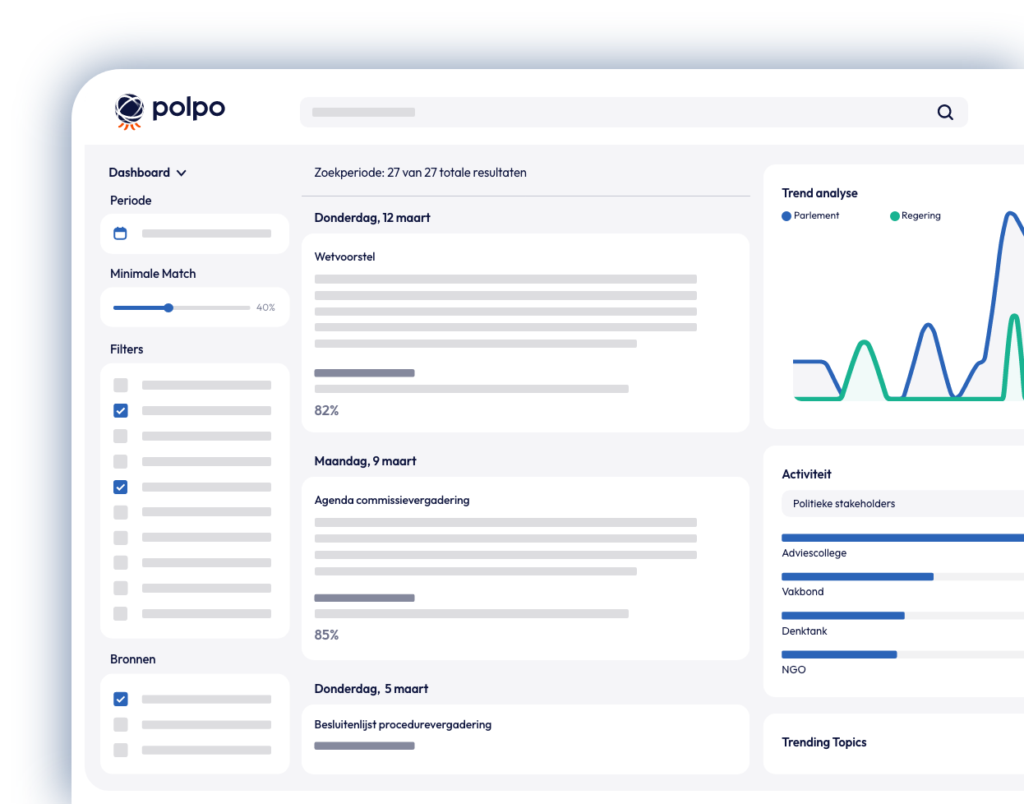Click the Minimale Match slider handle
The image size is (1024, 804).
click(x=168, y=308)
